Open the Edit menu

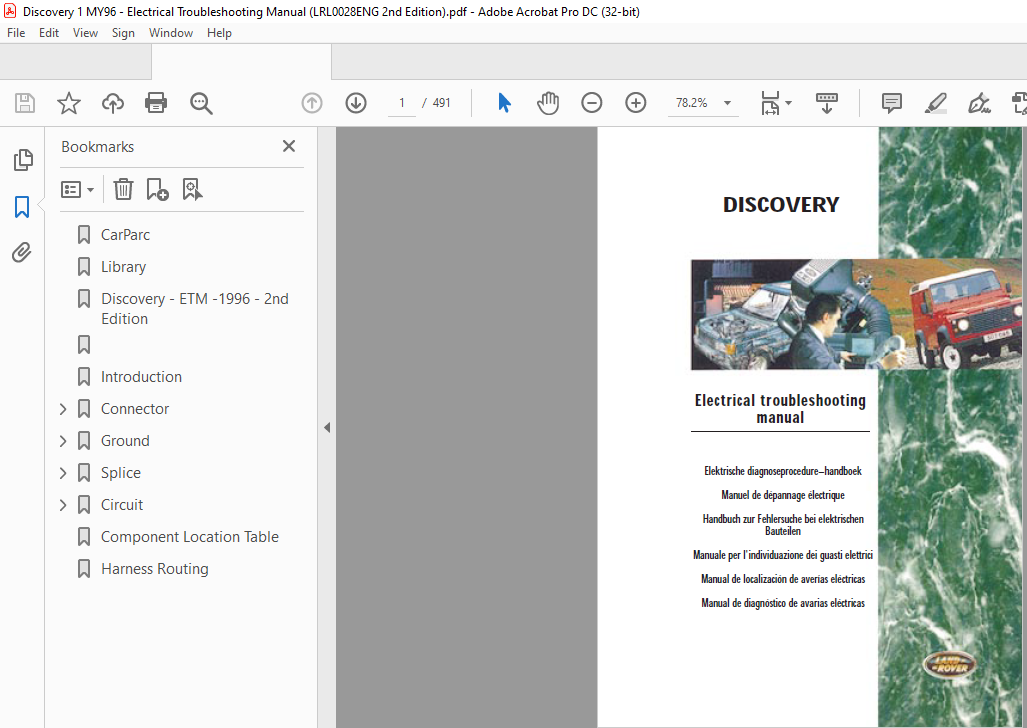coord(49,33)
